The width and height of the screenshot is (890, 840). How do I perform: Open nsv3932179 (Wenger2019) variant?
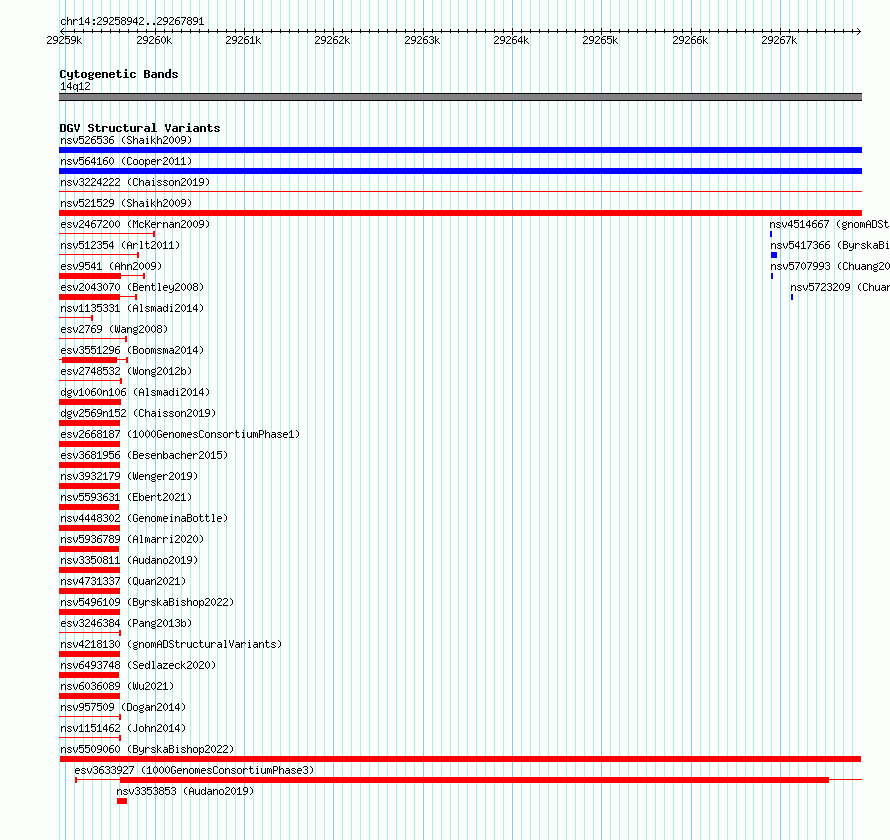(129, 476)
